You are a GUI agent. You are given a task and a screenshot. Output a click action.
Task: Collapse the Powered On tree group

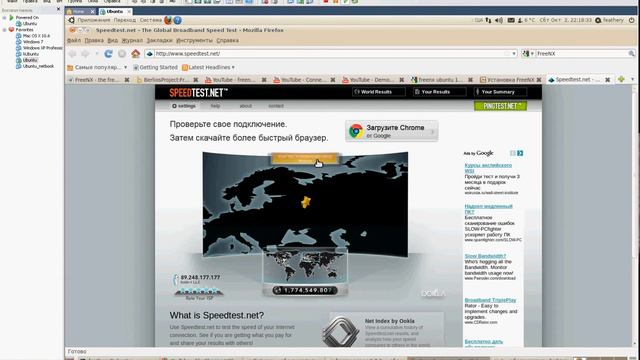pos(4,18)
